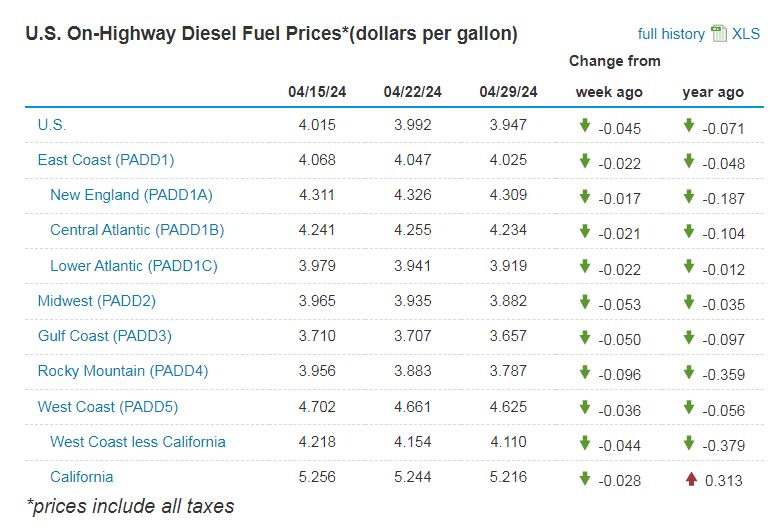772x532 pixels.
Task: Open Gulf Coast (PADD3) link
Action: [105, 336]
